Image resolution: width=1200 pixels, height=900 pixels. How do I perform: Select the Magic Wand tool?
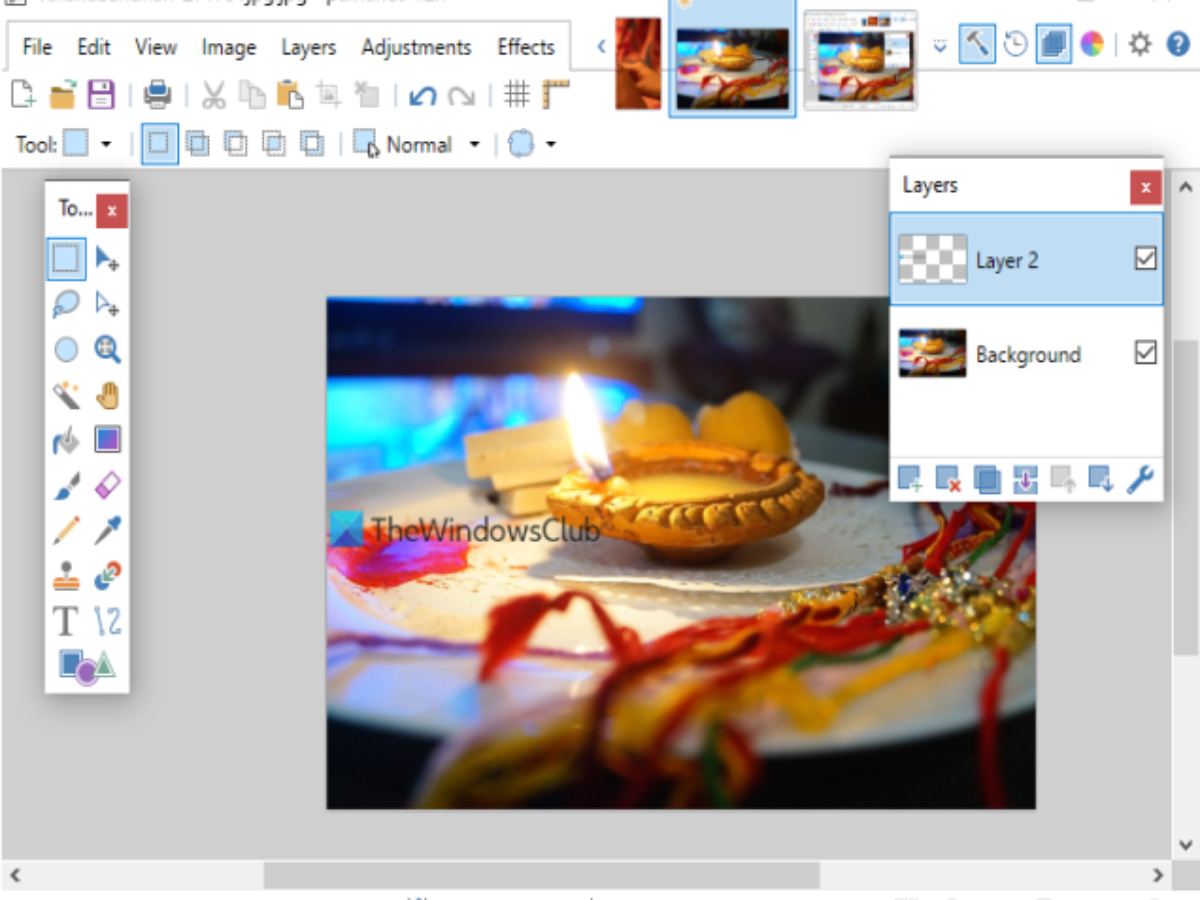point(66,396)
